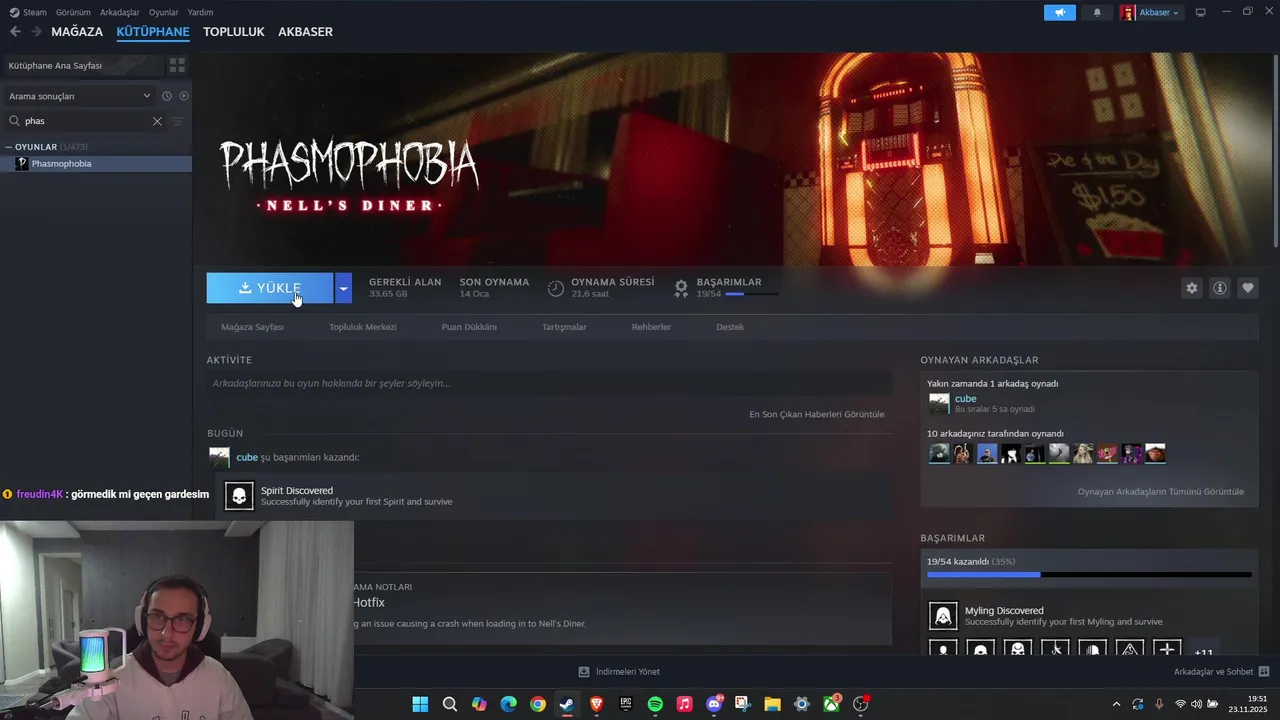The width and height of the screenshot is (1280, 720).
Task: Open the Yardım menu
Action: click(x=200, y=12)
